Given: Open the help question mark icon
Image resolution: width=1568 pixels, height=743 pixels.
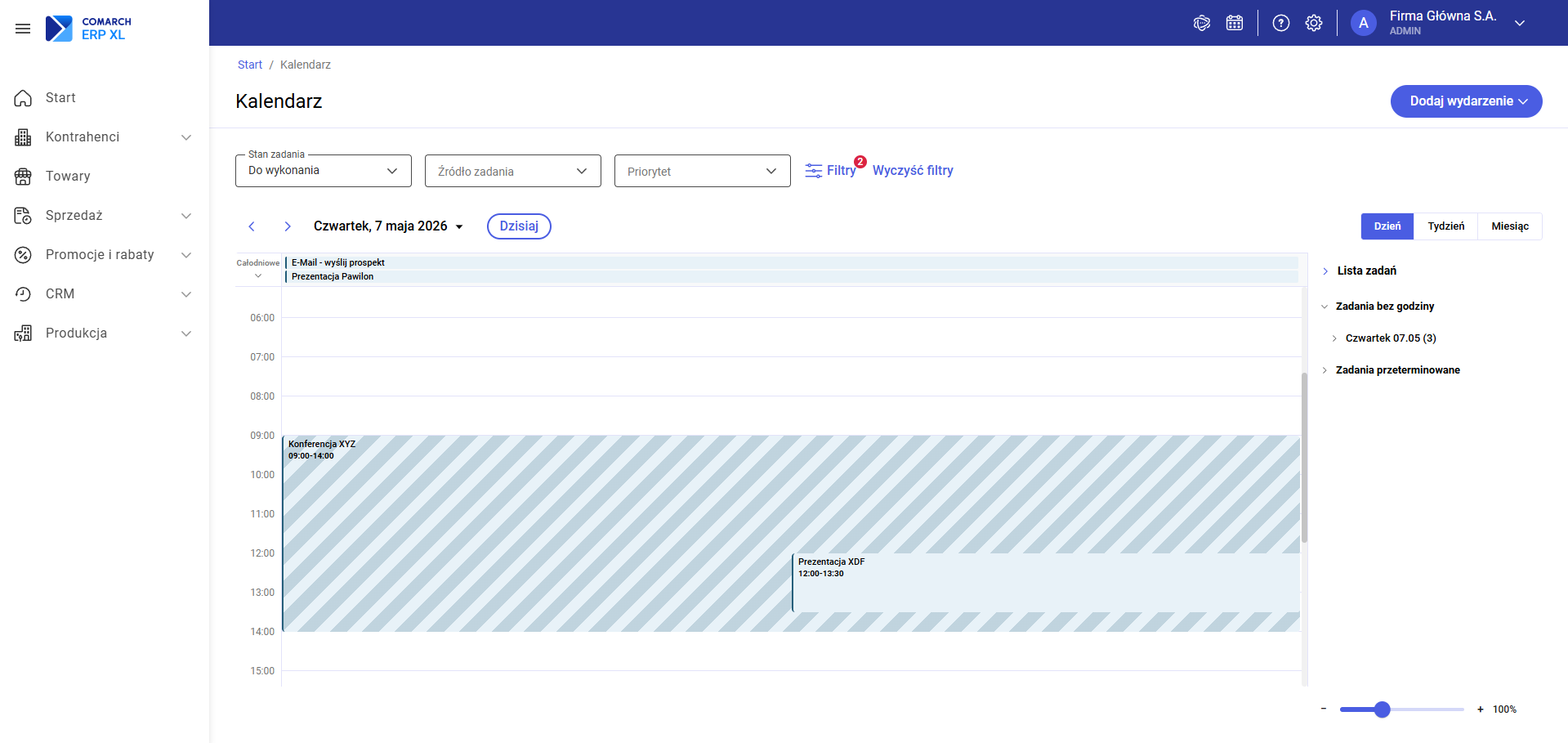Looking at the screenshot, I should point(1281,23).
